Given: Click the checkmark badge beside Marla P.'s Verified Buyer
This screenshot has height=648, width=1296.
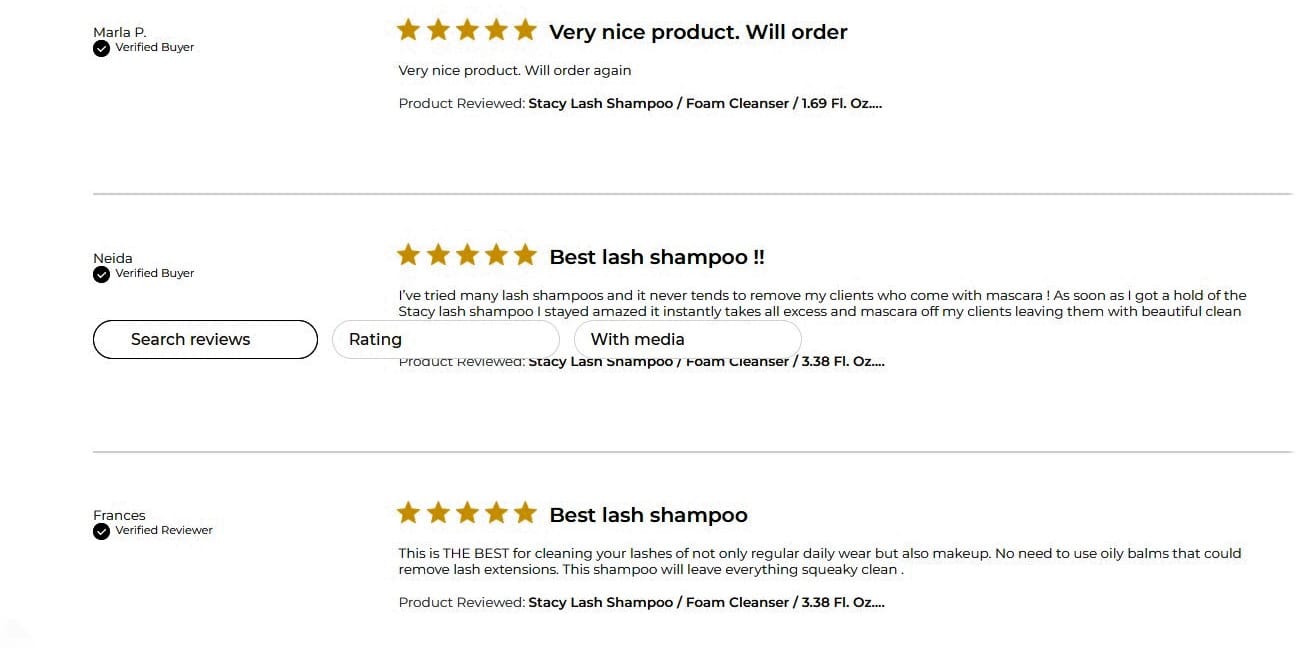Looking at the screenshot, I should pyautogui.click(x=101, y=48).
